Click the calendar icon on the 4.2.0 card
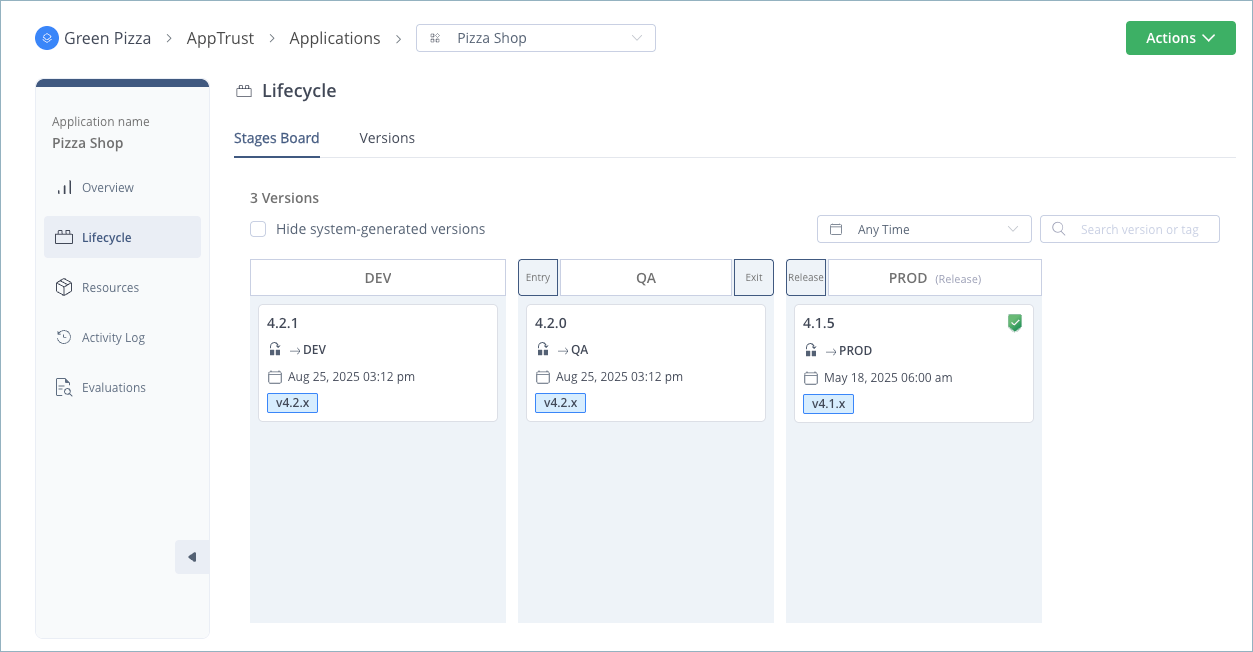 (543, 377)
